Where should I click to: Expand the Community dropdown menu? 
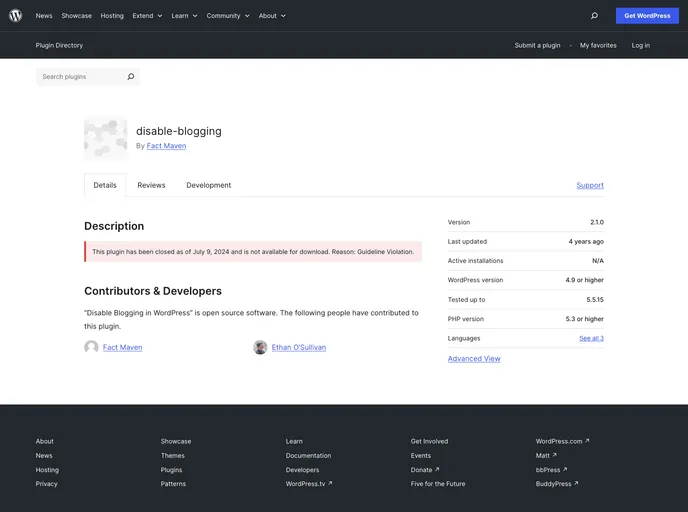228,16
